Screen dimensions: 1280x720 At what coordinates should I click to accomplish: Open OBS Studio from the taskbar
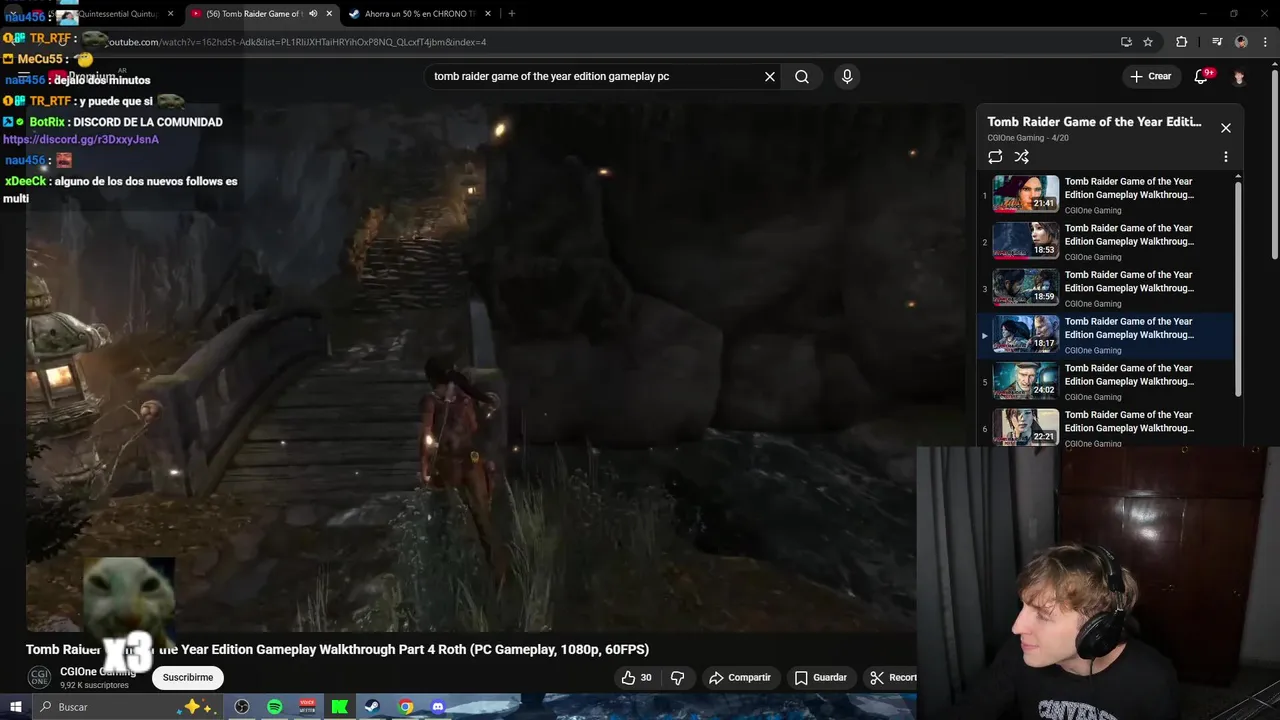[x=242, y=707]
